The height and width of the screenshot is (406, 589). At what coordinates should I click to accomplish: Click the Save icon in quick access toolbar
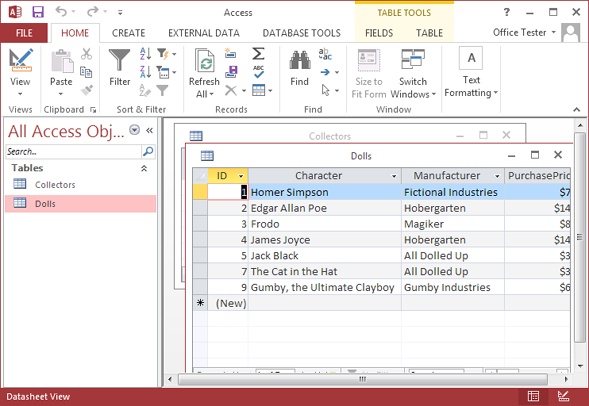click(38, 12)
